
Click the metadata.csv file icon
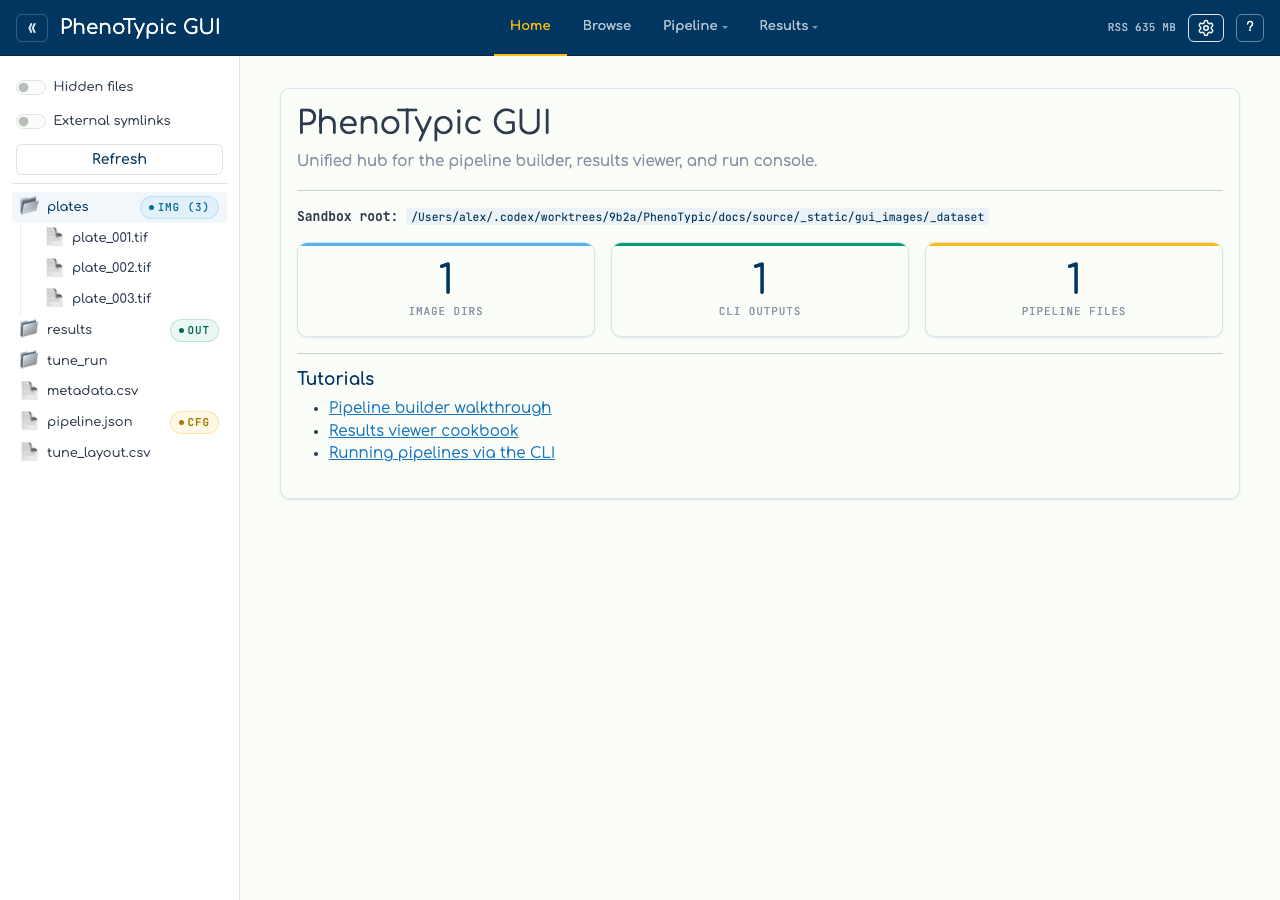[29, 391]
